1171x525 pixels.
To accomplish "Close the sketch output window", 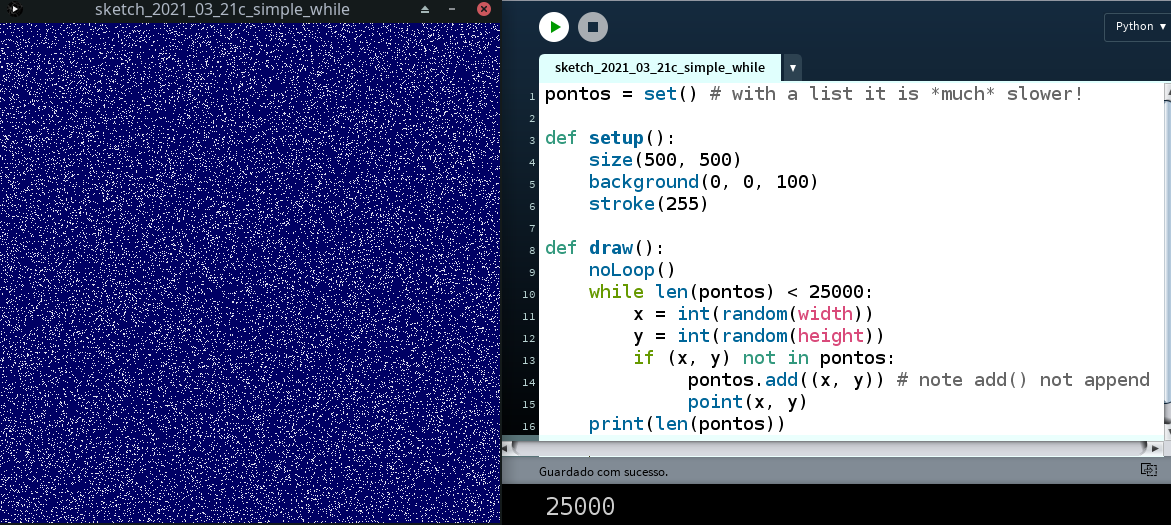I will 484,10.
